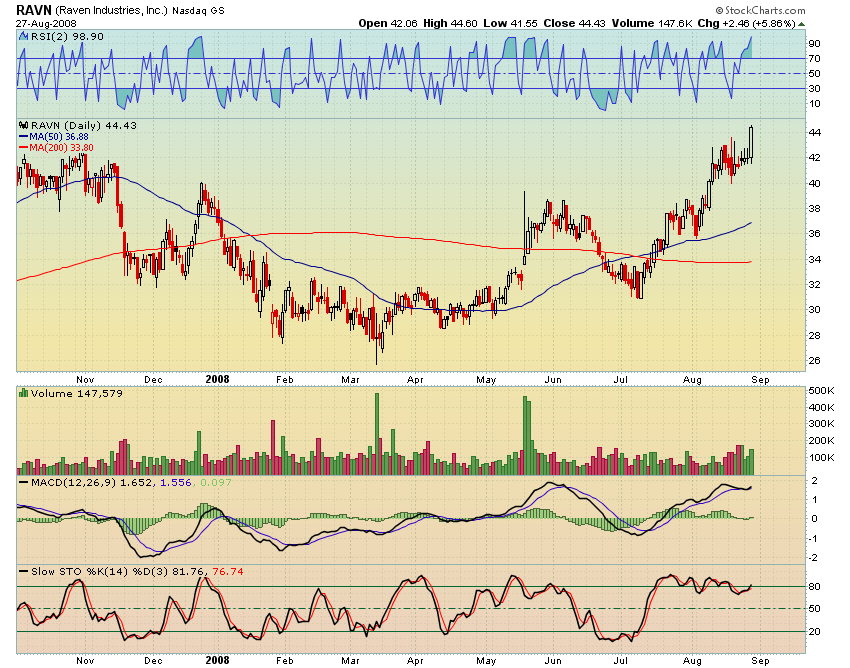
Task: Click the 'MA(200) 33.80' legend text
Action: coord(61,147)
